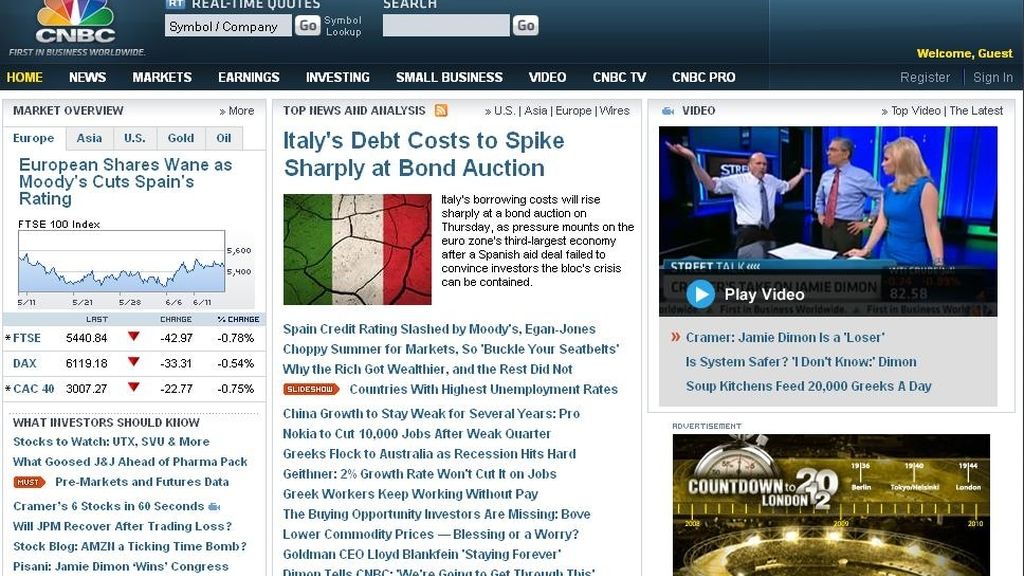The image size is (1024, 576).
Task: Open Choppy Summer for Markets story
Action: point(451,349)
